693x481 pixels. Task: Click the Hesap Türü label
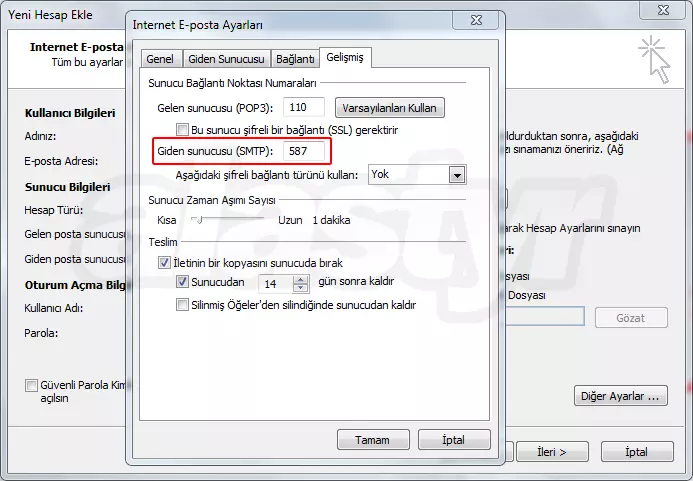click(53, 210)
